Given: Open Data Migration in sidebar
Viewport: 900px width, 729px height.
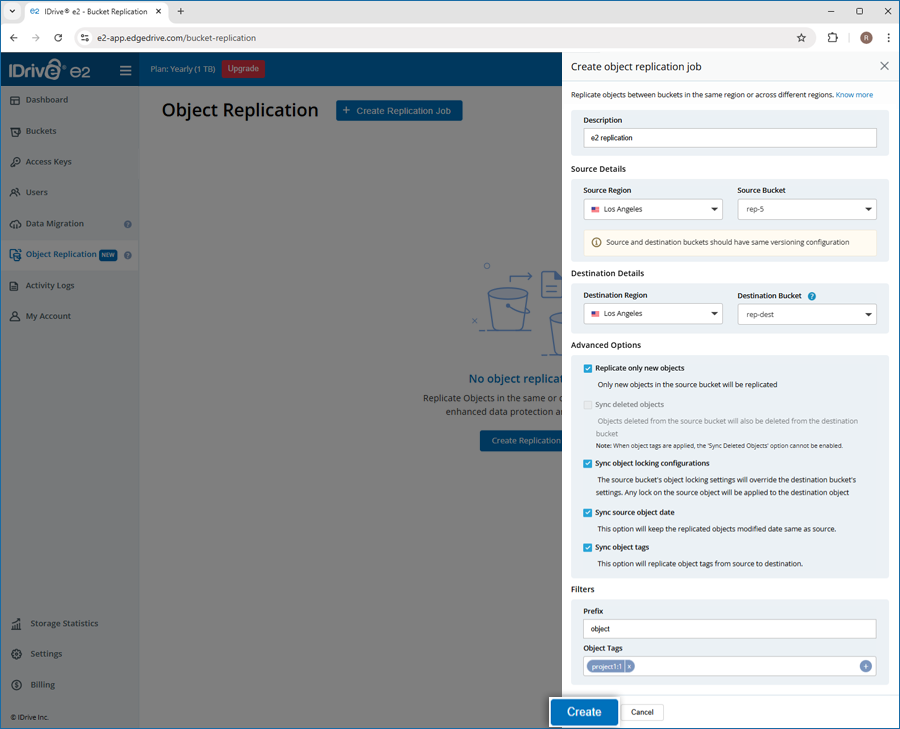Looking at the screenshot, I should click(55, 224).
